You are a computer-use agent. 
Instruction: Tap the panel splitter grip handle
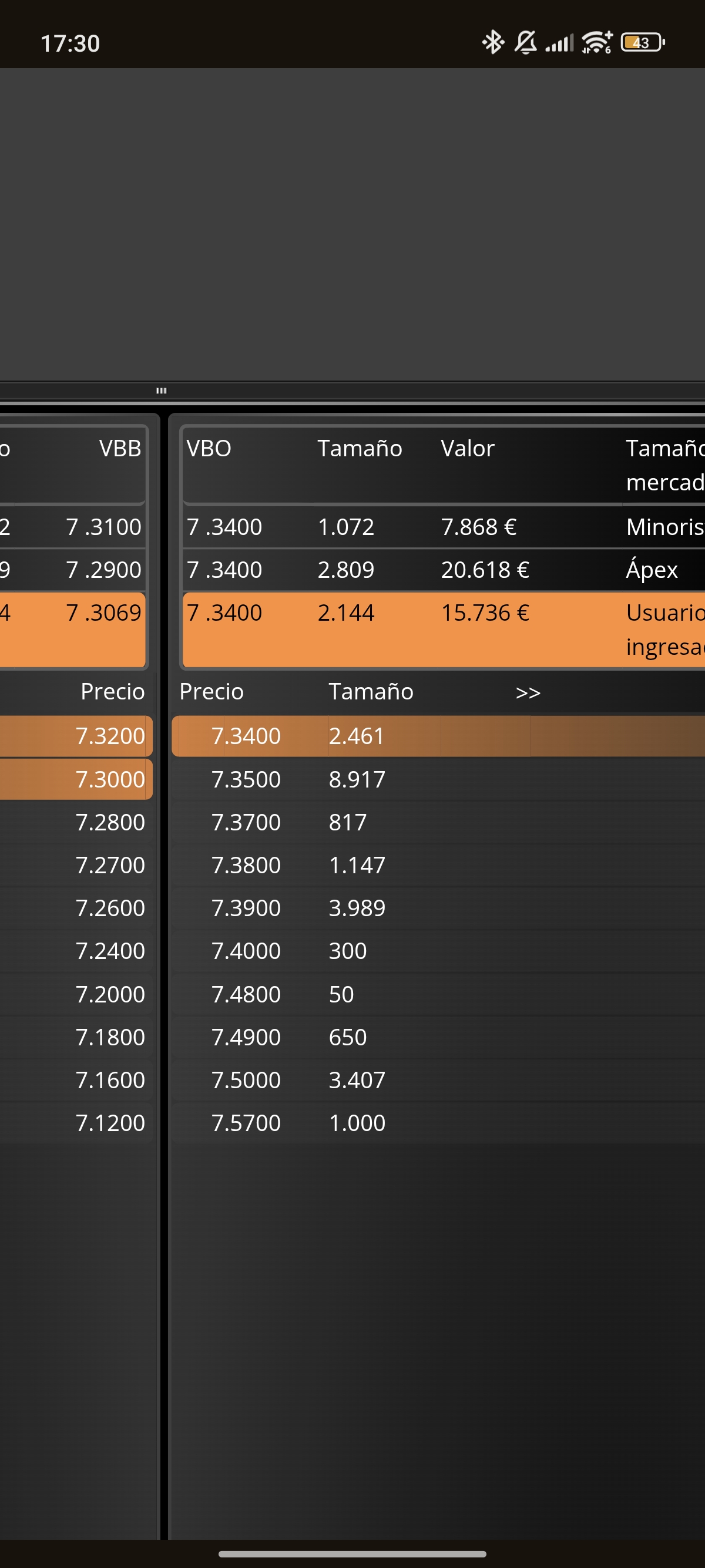coord(162,390)
